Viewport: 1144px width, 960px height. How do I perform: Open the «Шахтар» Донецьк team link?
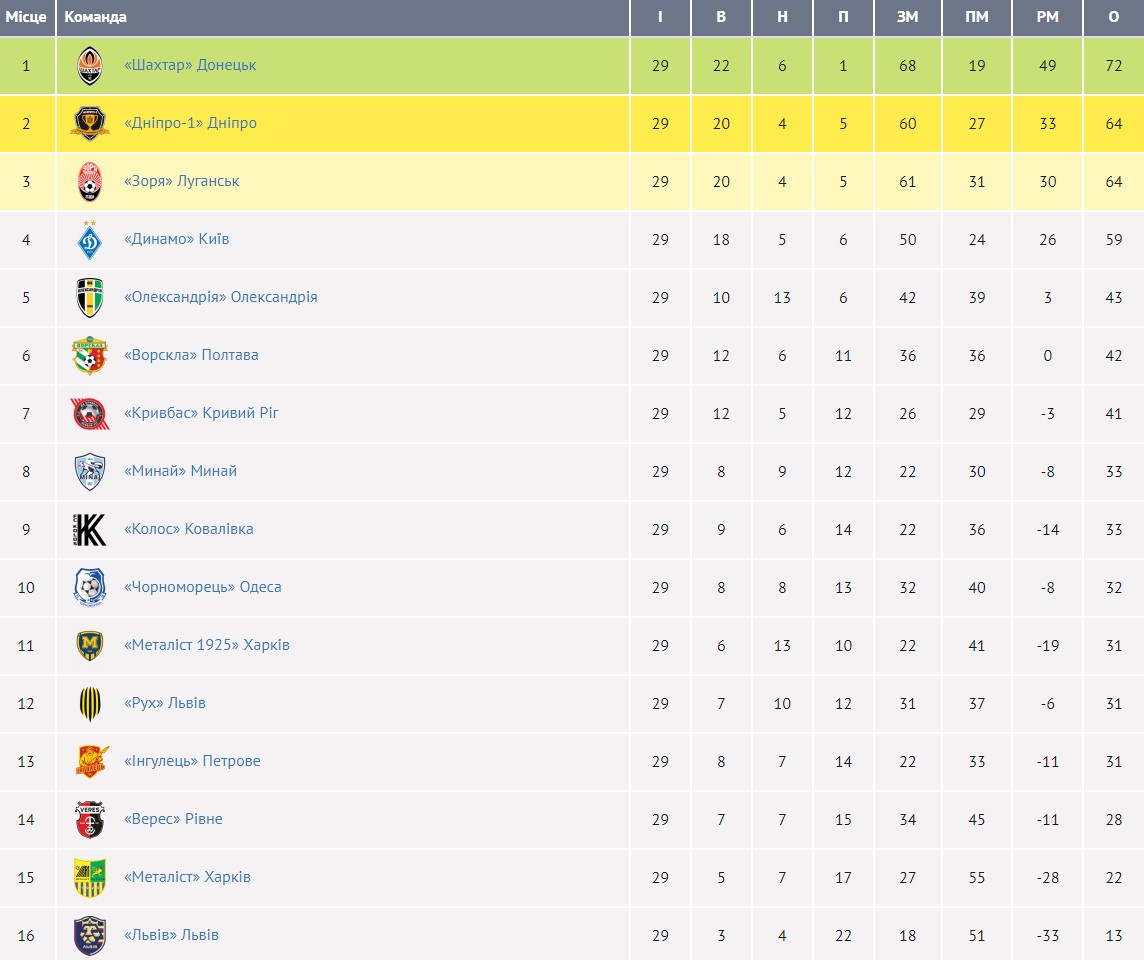pos(190,65)
